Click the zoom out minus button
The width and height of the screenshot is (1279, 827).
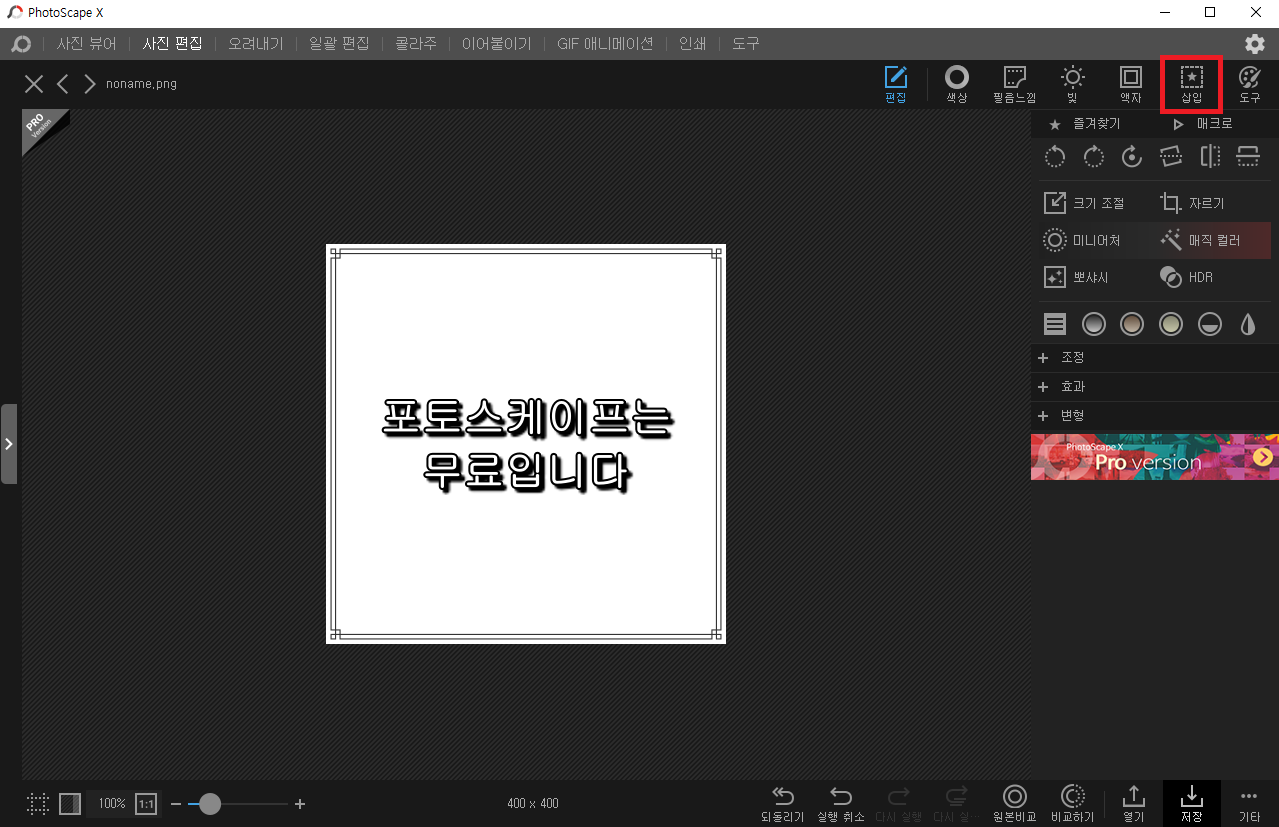(x=176, y=804)
